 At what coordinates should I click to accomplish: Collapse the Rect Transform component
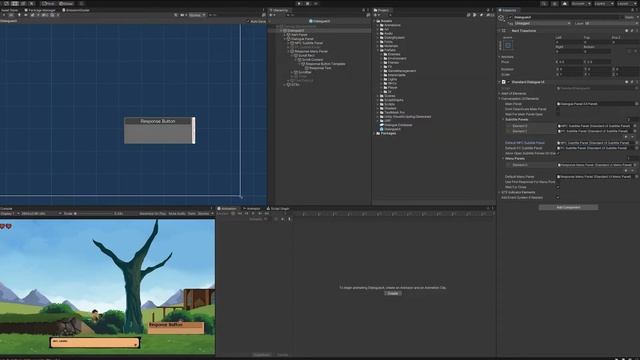point(500,31)
